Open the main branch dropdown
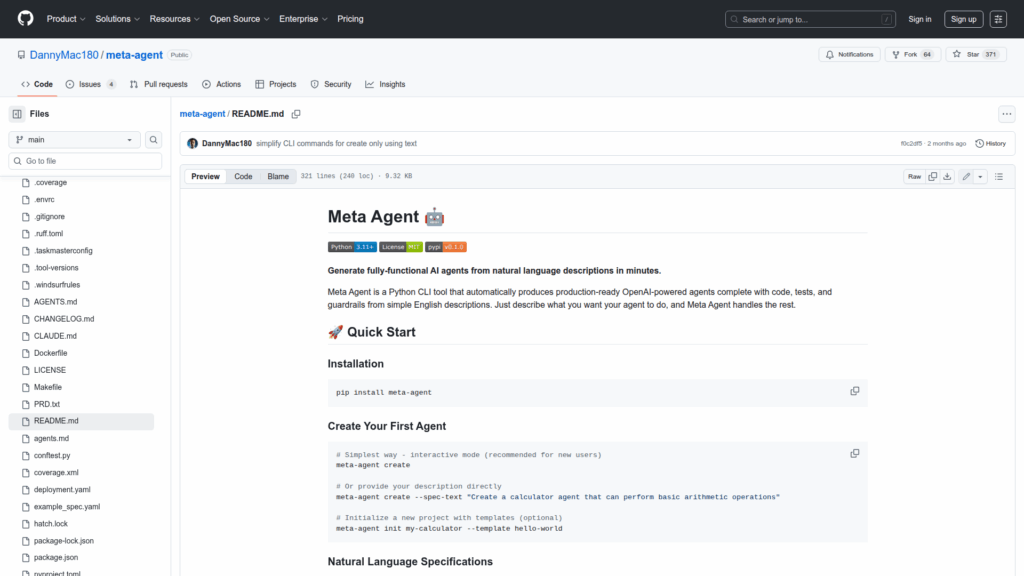Image resolution: width=1024 pixels, height=576 pixels. pyautogui.click(x=74, y=140)
